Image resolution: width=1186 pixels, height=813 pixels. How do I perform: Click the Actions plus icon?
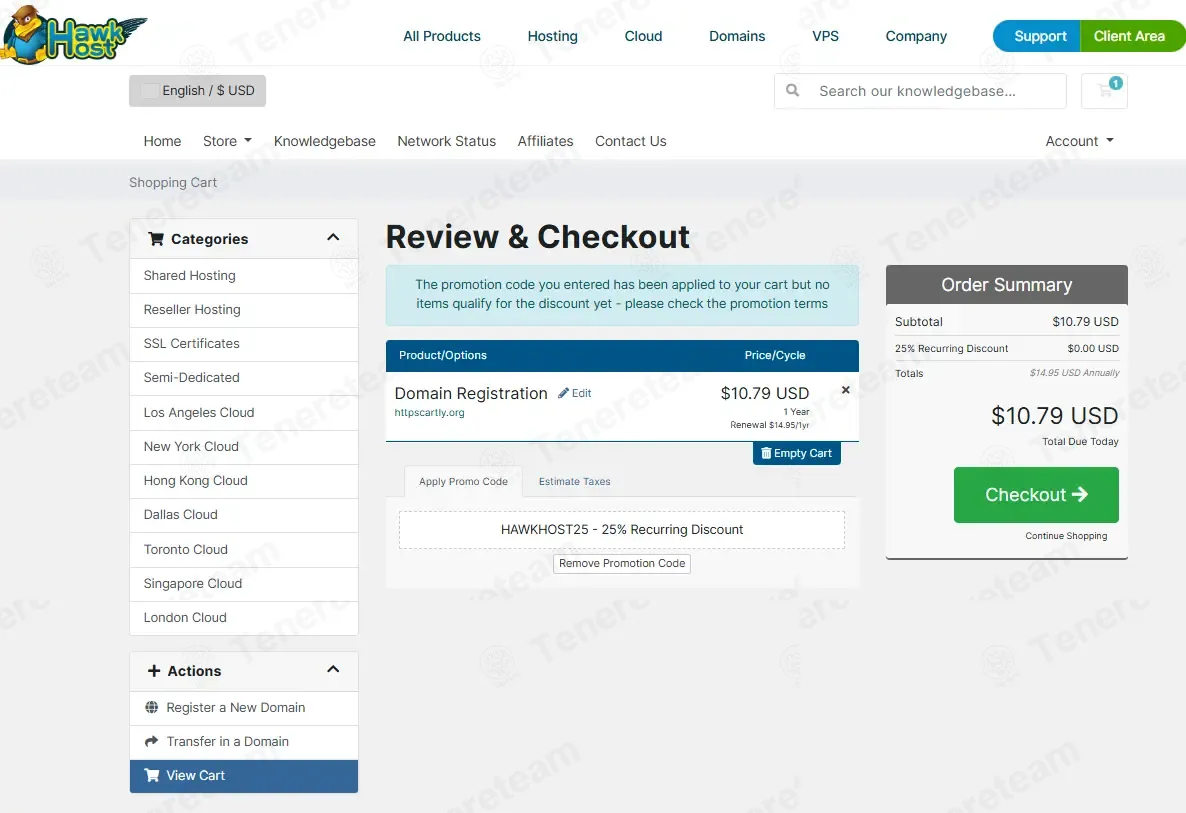(154, 671)
